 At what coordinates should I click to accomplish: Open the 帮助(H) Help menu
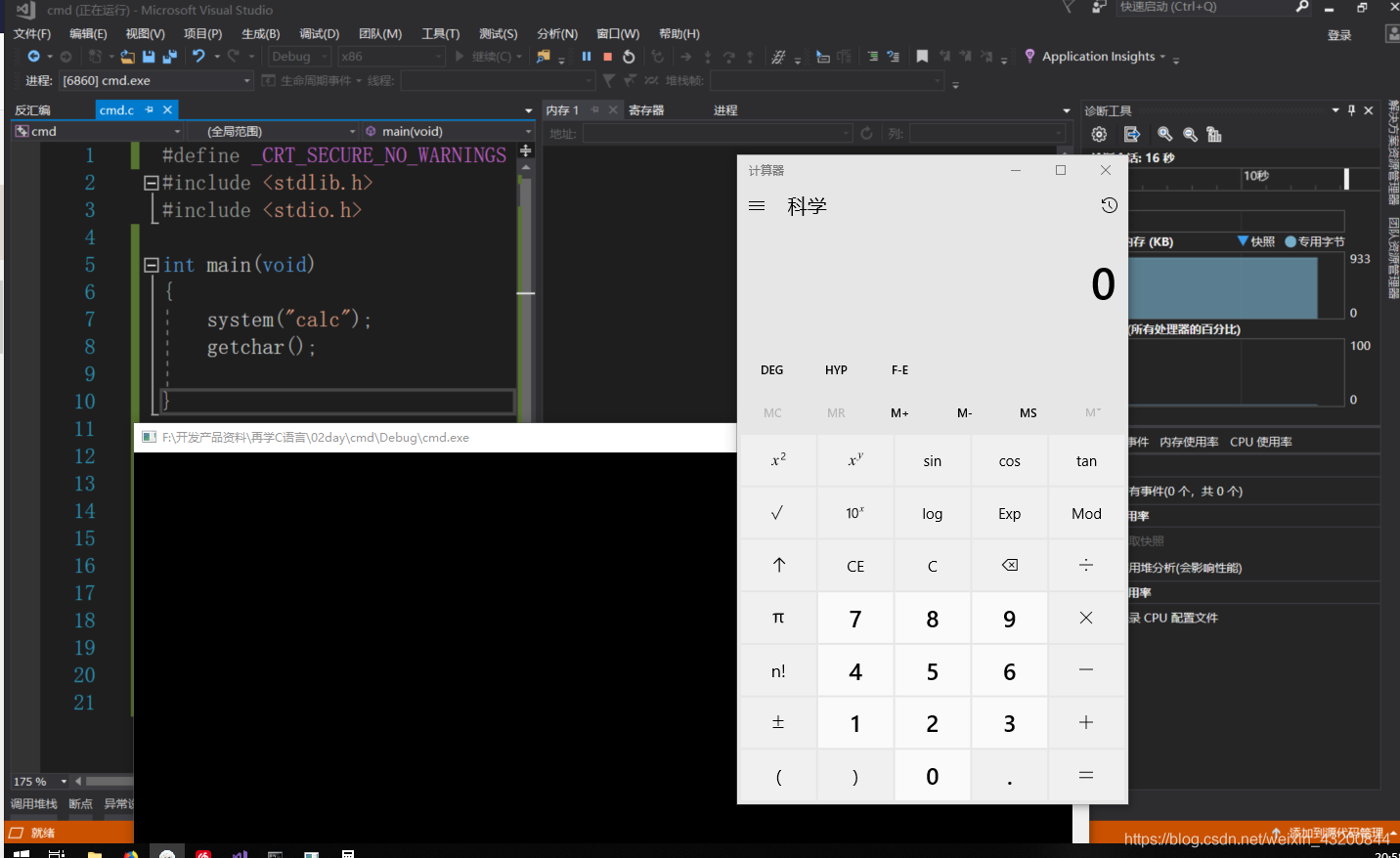pos(678,33)
